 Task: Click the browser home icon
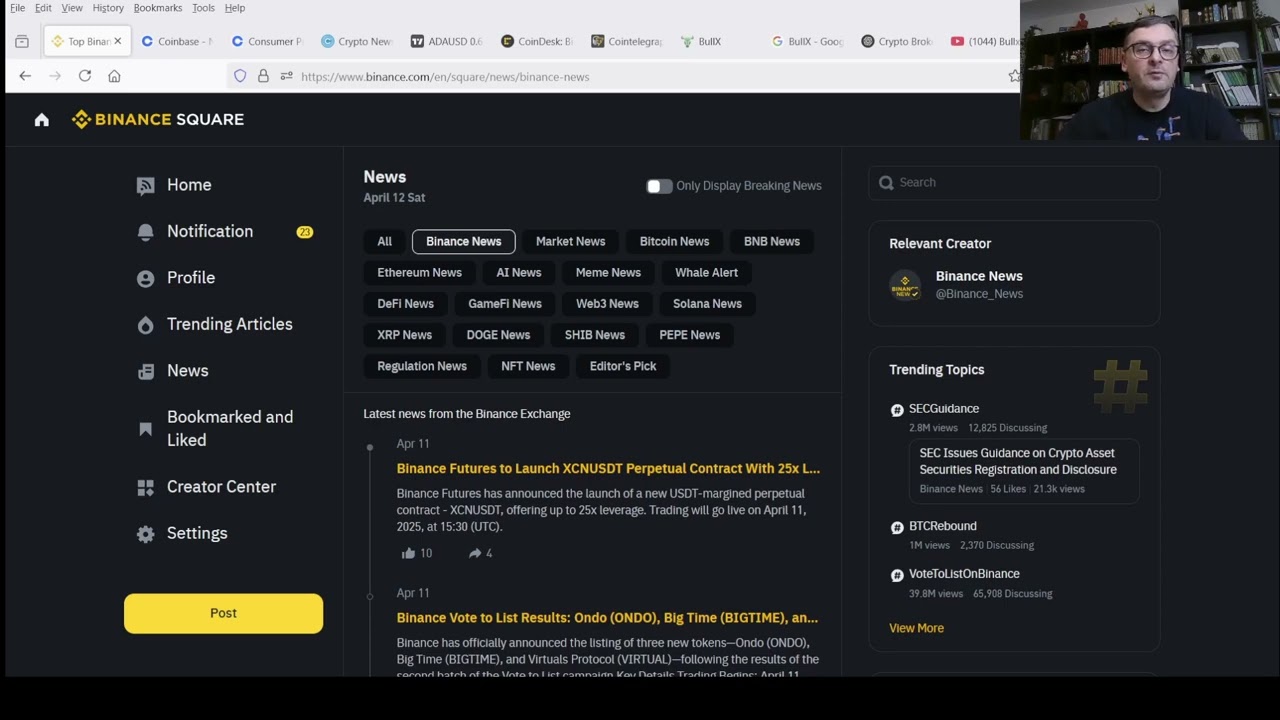coord(114,76)
